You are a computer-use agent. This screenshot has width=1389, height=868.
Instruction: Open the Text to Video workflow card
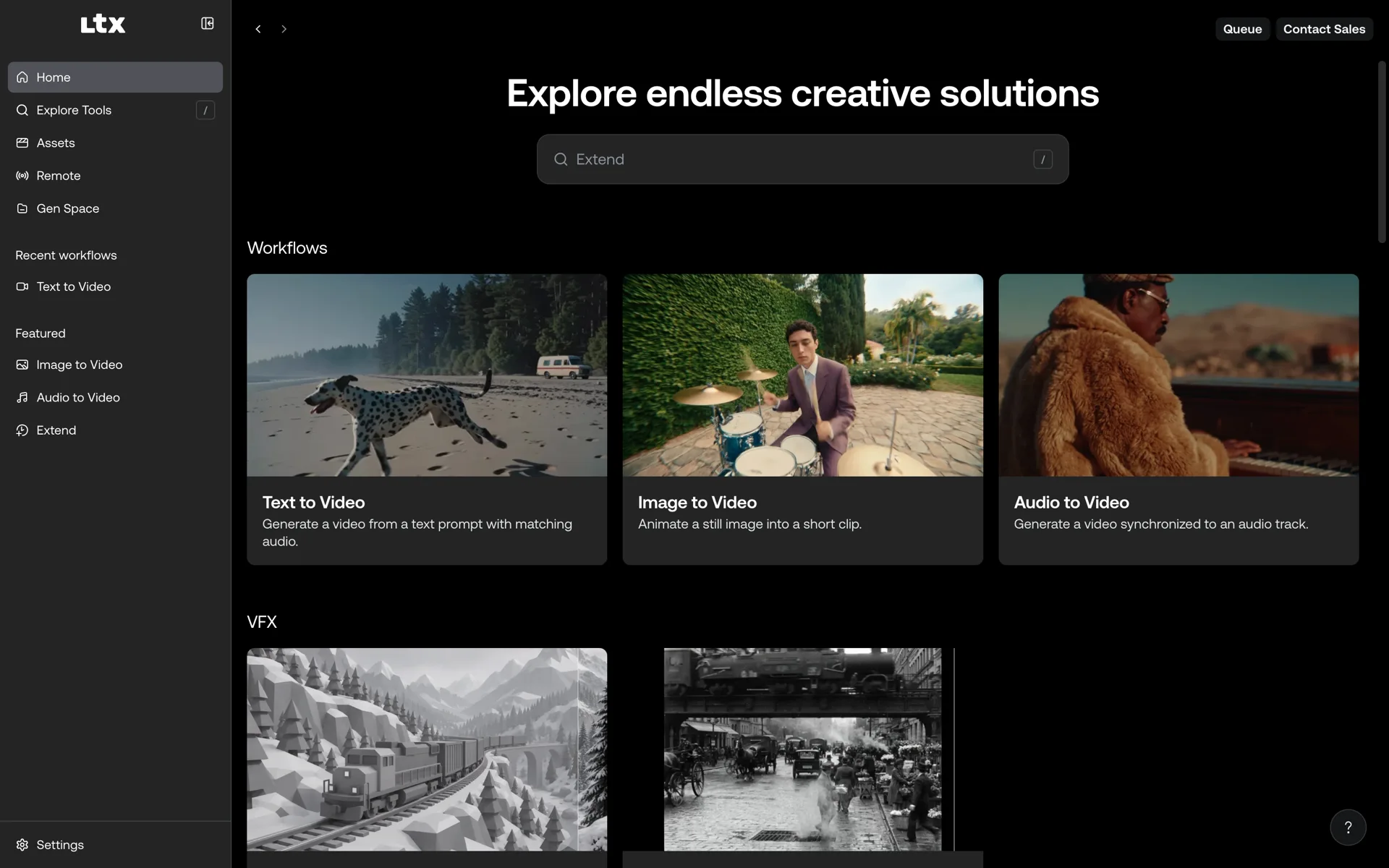pyautogui.click(x=427, y=419)
